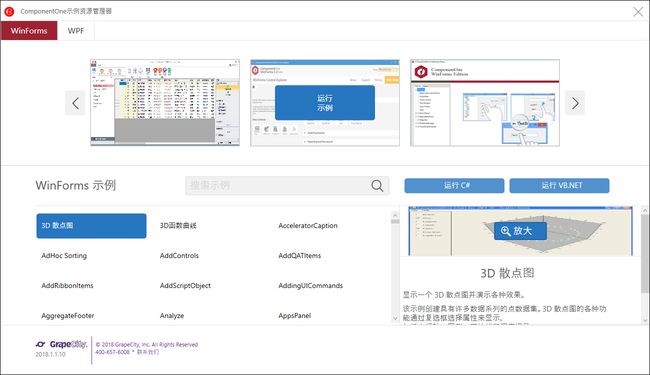Click the description panel scrollbar thumb
Viewport: 650px width, 375px height.
tap(645, 254)
